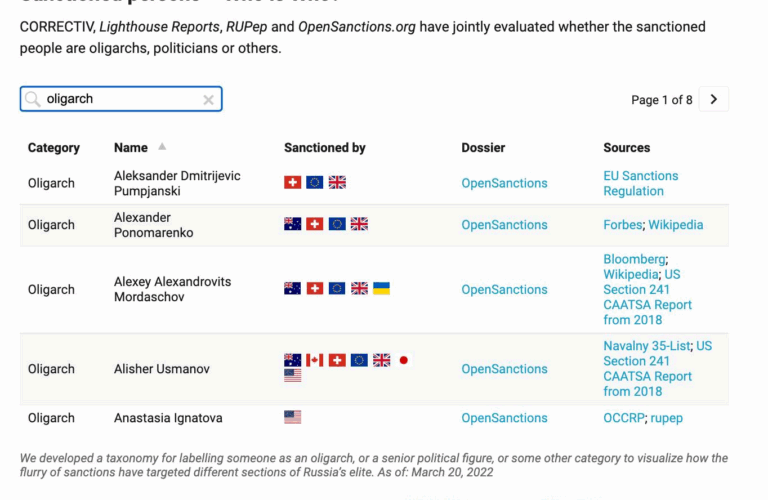This screenshot has width=768, height=500.
Task: Open OCCRP source for Anastasia Ignatova
Action: 623,418
